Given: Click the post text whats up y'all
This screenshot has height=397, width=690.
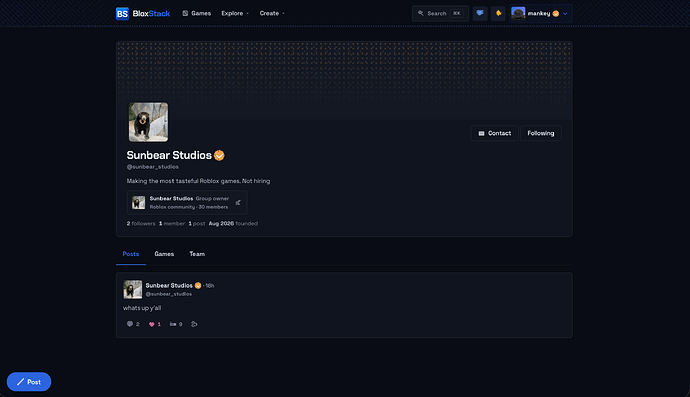Looking at the screenshot, I should click(142, 308).
